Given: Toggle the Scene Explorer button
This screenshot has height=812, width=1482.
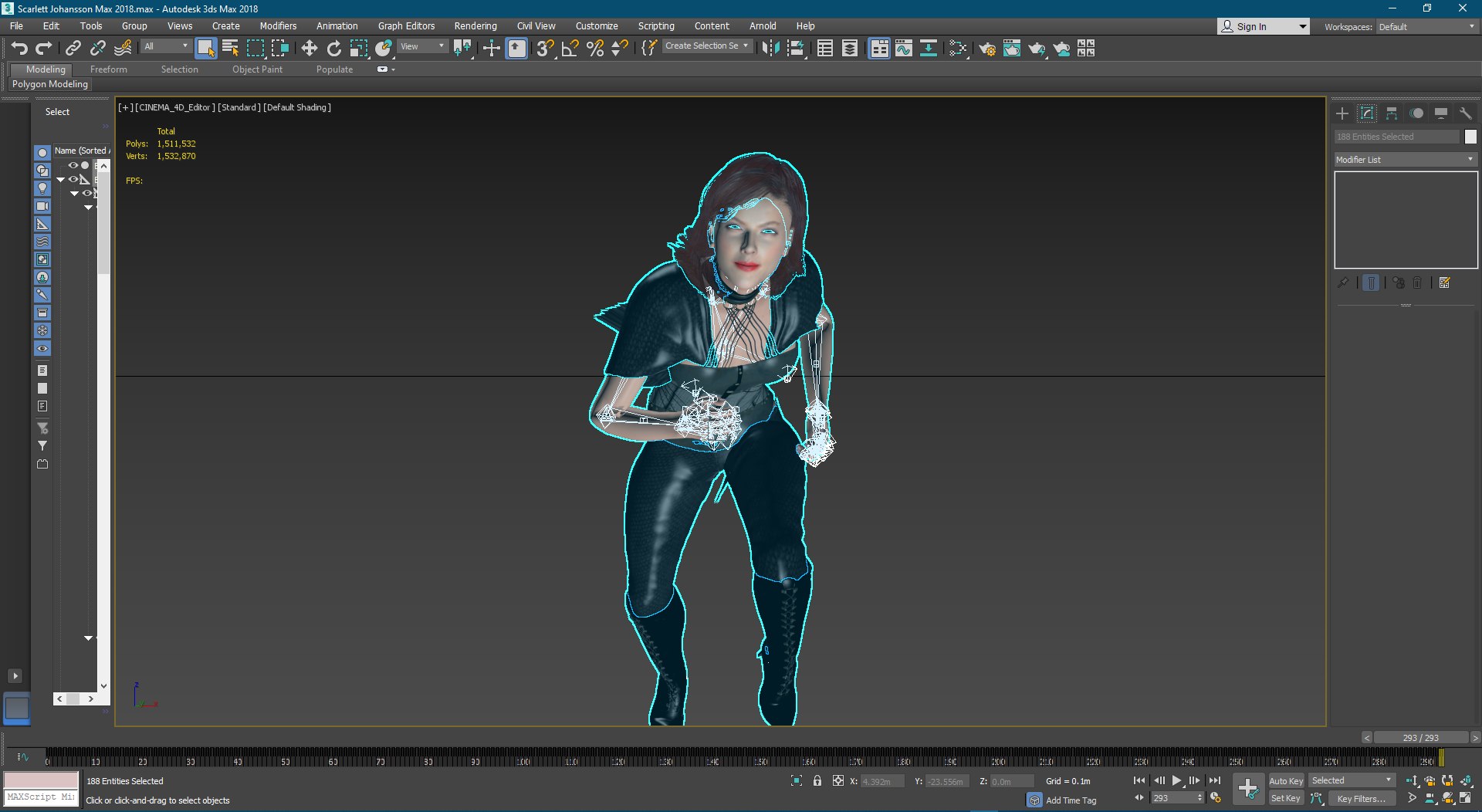Looking at the screenshot, I should click(824, 48).
